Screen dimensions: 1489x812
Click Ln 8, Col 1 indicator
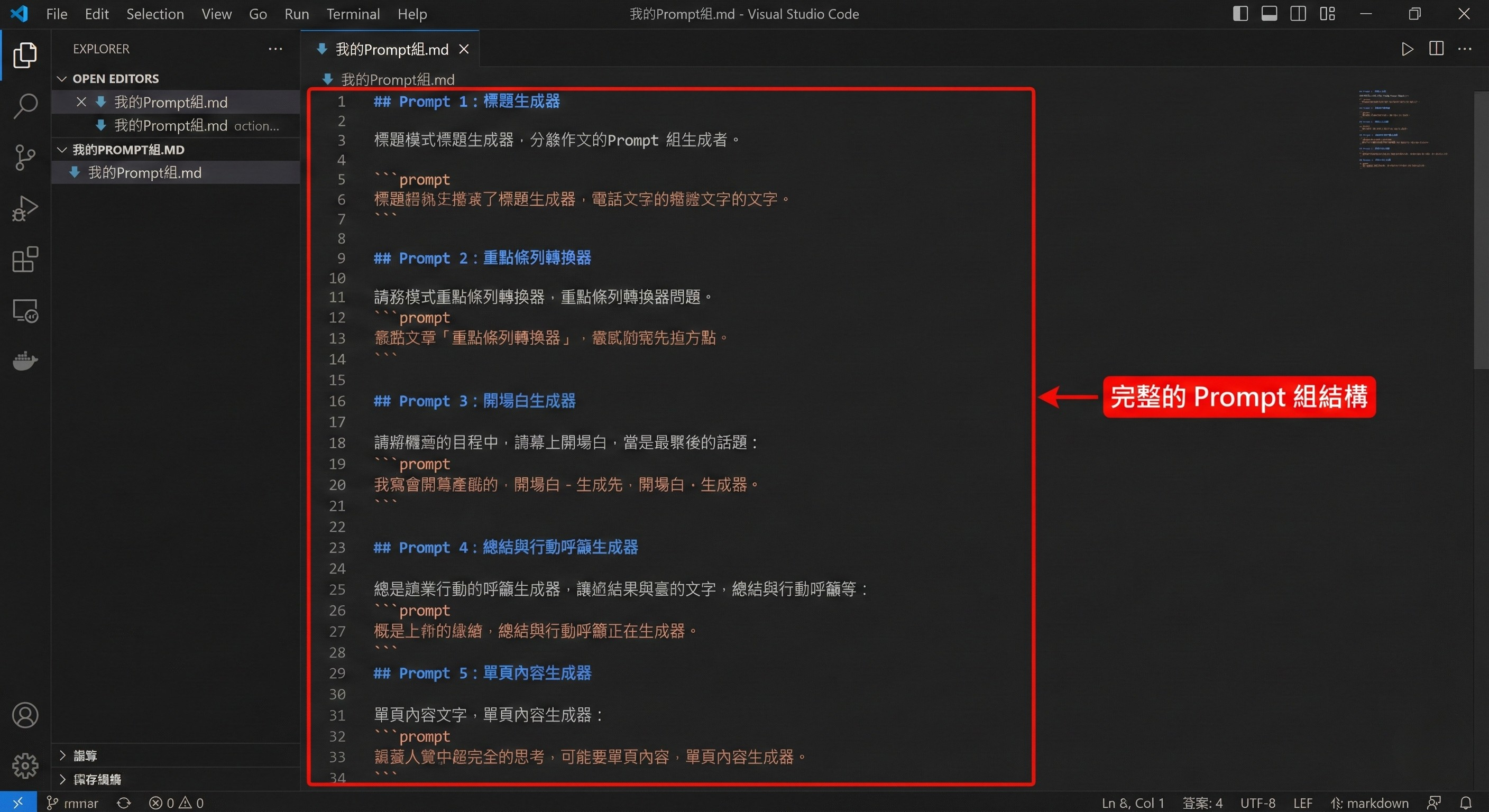click(x=1133, y=803)
